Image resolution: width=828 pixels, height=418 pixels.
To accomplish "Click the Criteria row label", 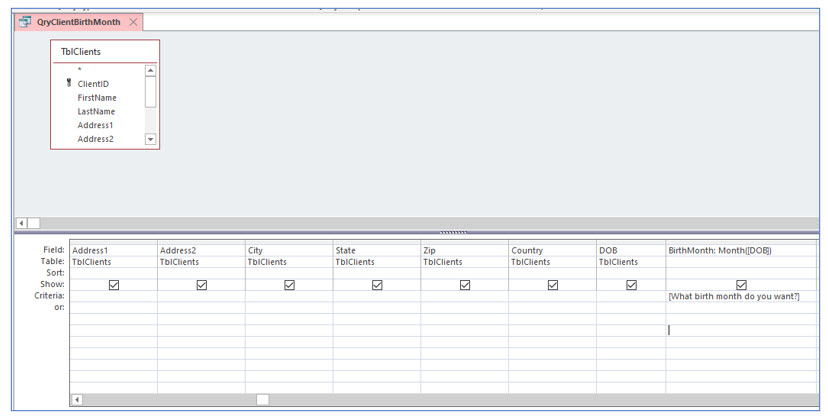I will tap(50, 296).
